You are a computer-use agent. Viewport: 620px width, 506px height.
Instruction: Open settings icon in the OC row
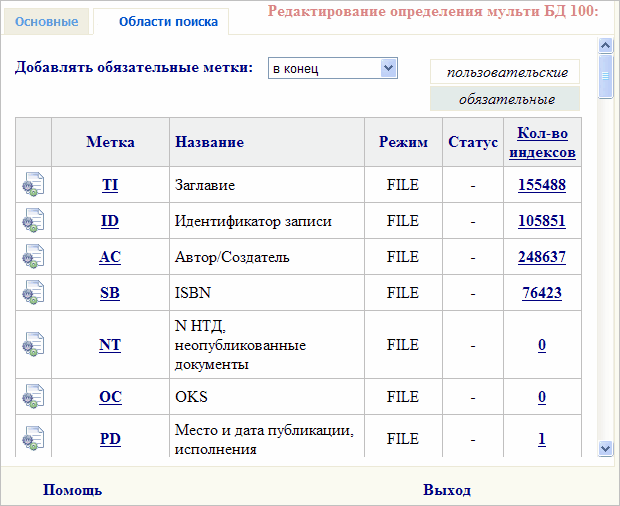pyautogui.click(x=33, y=396)
